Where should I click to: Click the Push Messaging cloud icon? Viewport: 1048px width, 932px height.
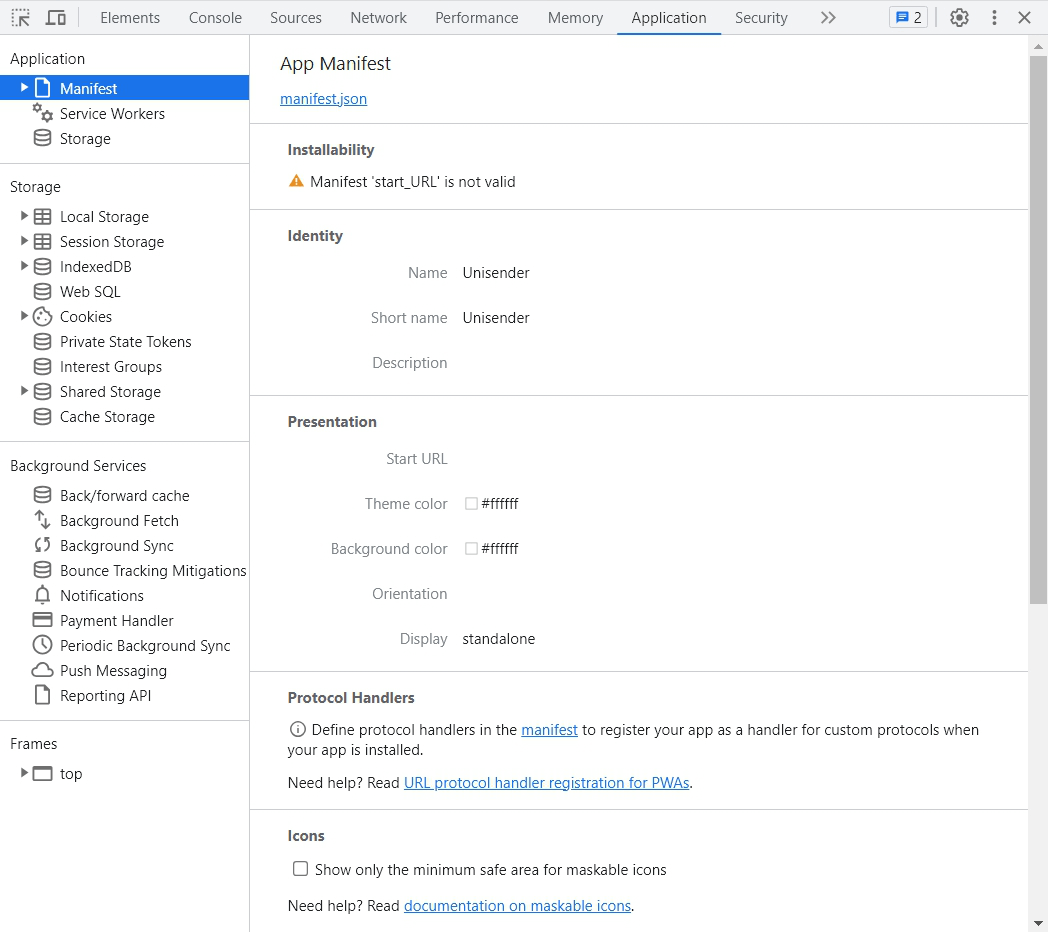(43, 670)
